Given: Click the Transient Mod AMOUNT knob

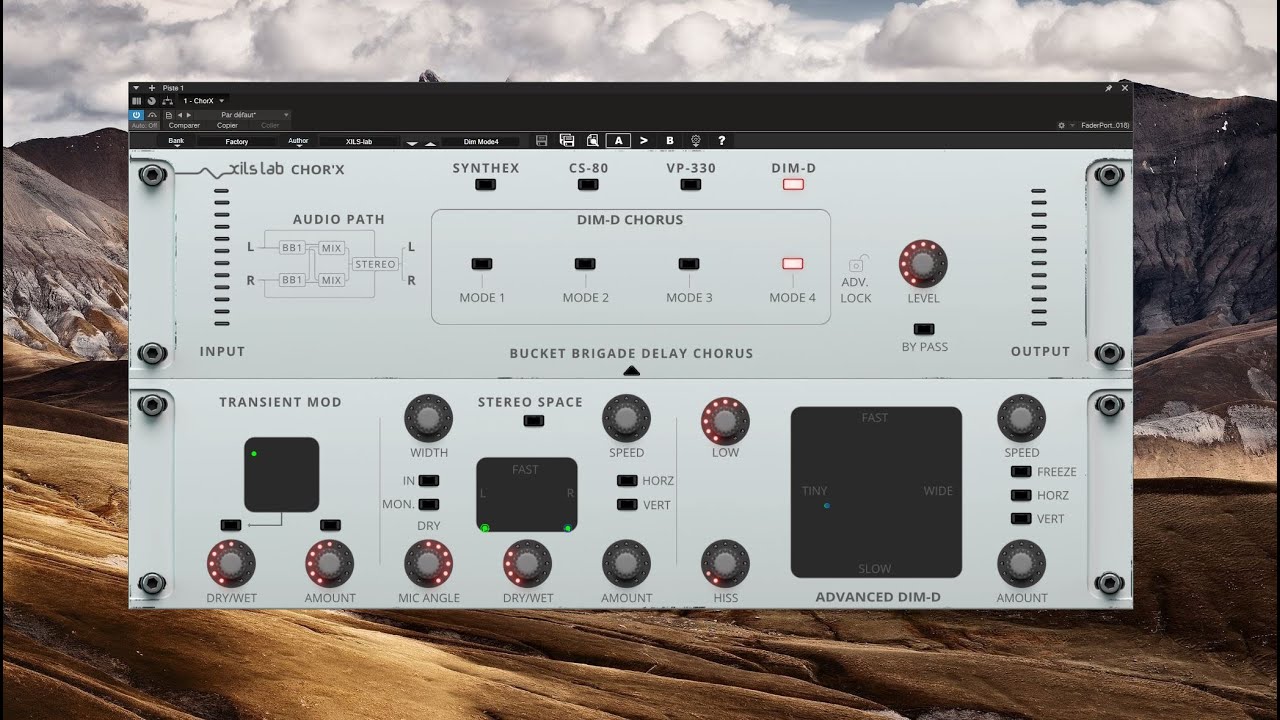Looking at the screenshot, I should (x=330, y=564).
